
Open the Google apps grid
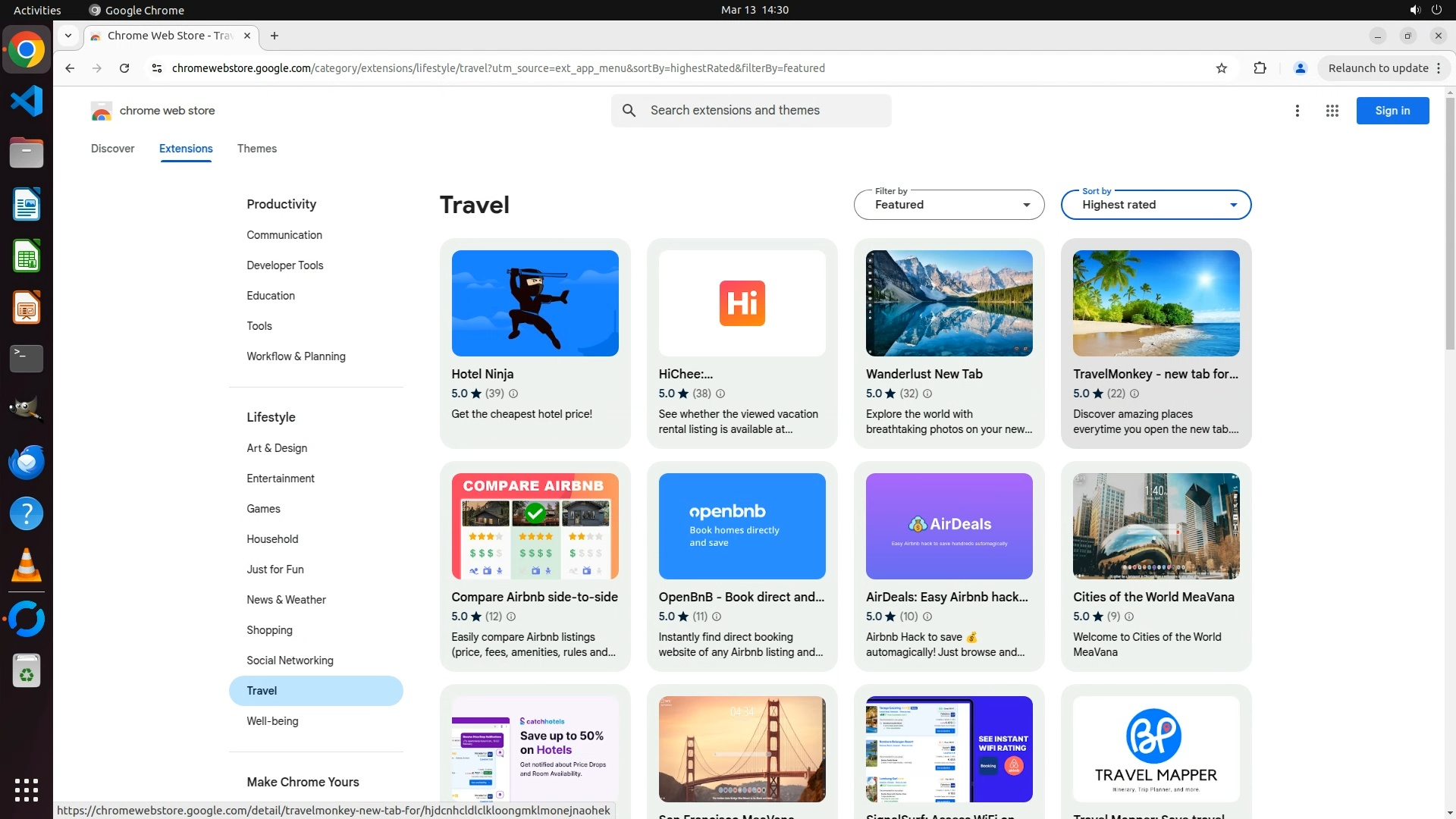coord(1332,111)
